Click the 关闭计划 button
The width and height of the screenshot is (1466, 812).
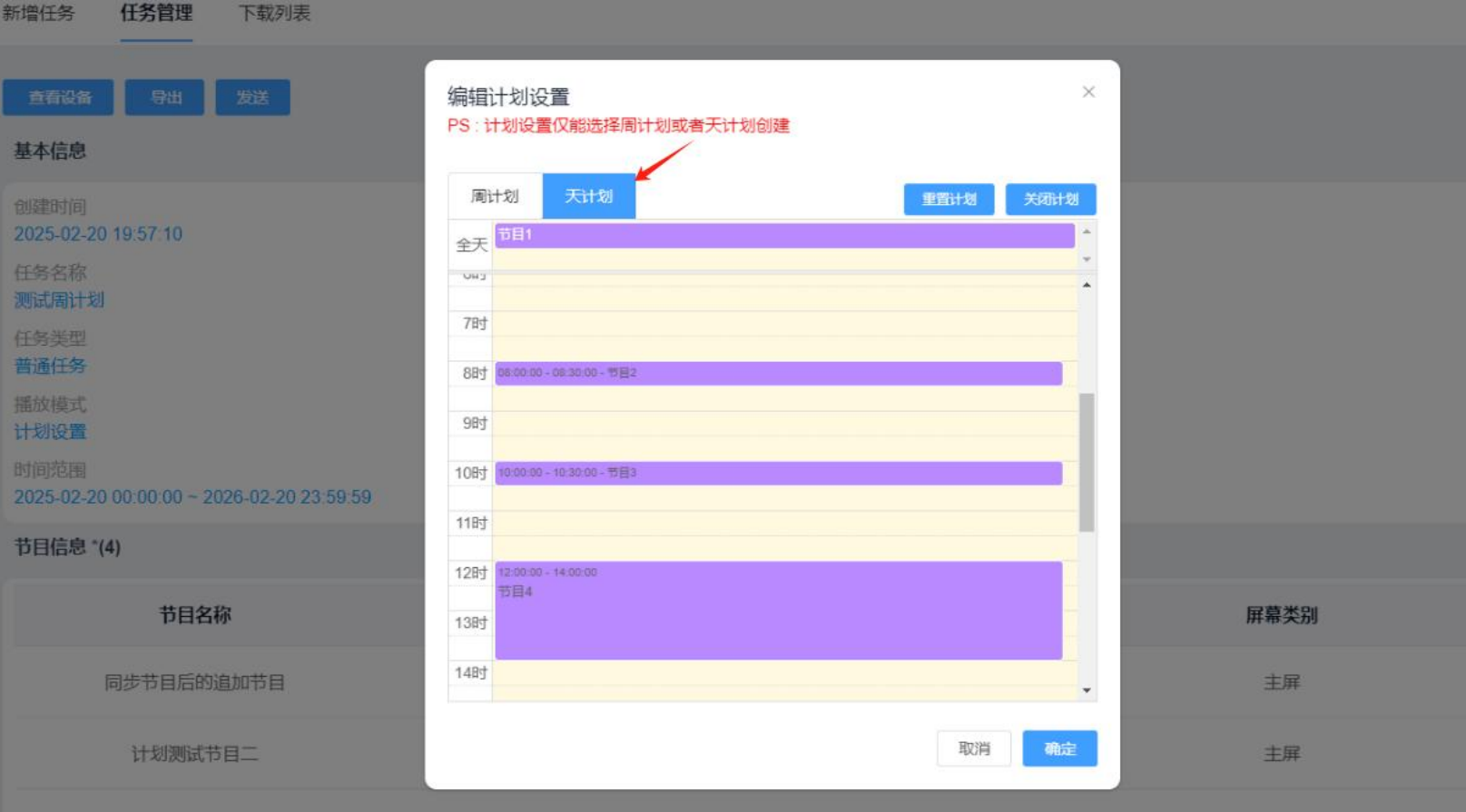point(1050,200)
